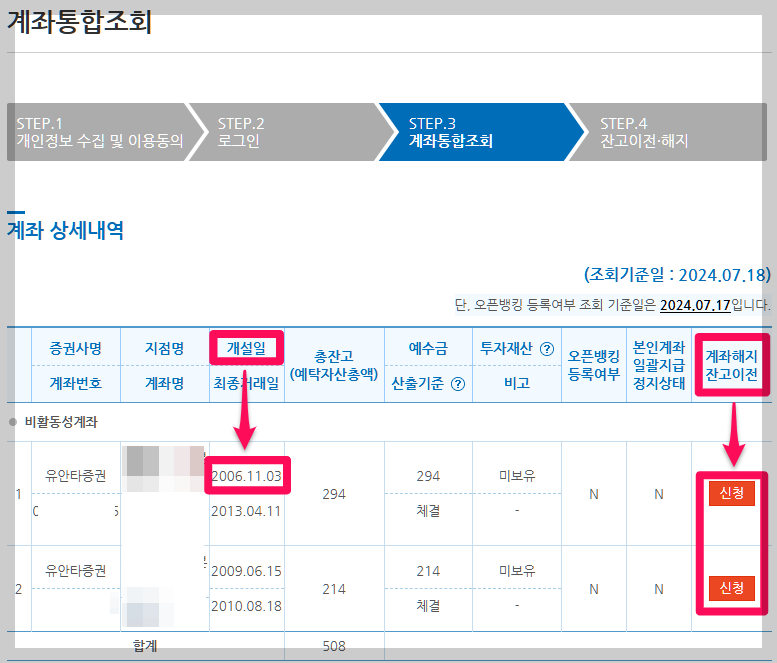
Task: Click the 예수금 column header
Action: click(428, 348)
